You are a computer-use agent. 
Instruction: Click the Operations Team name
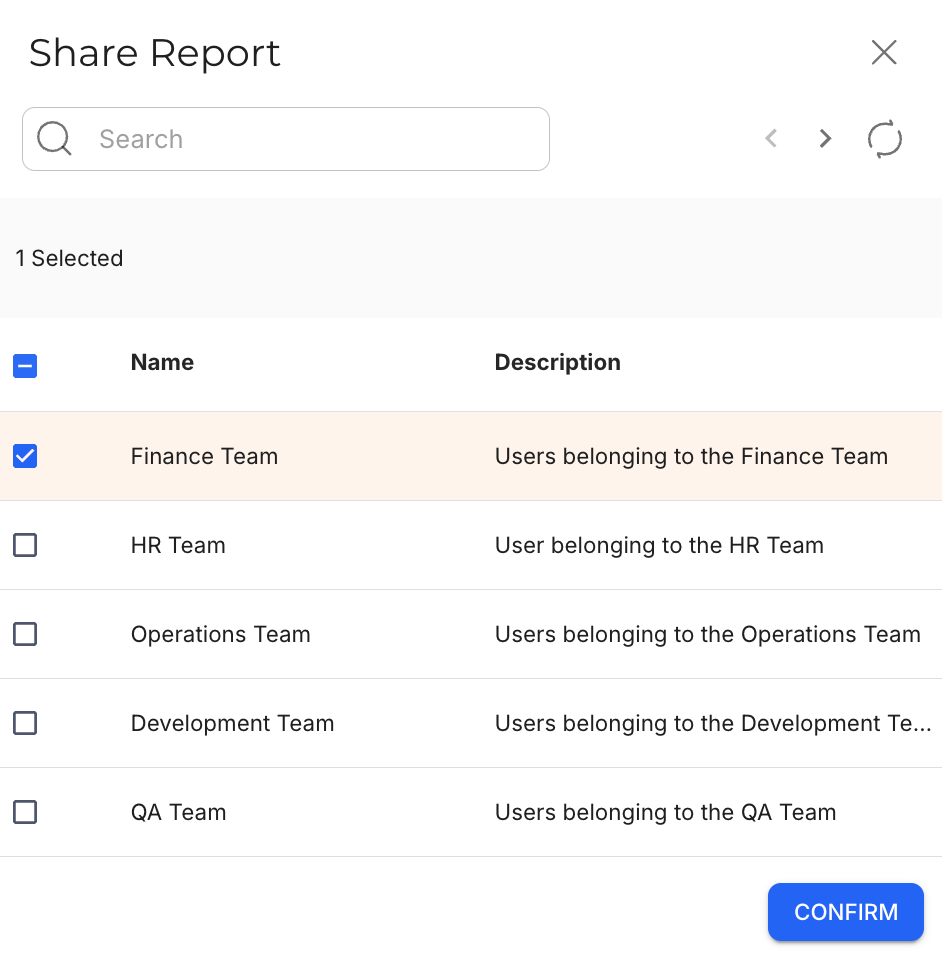point(220,634)
